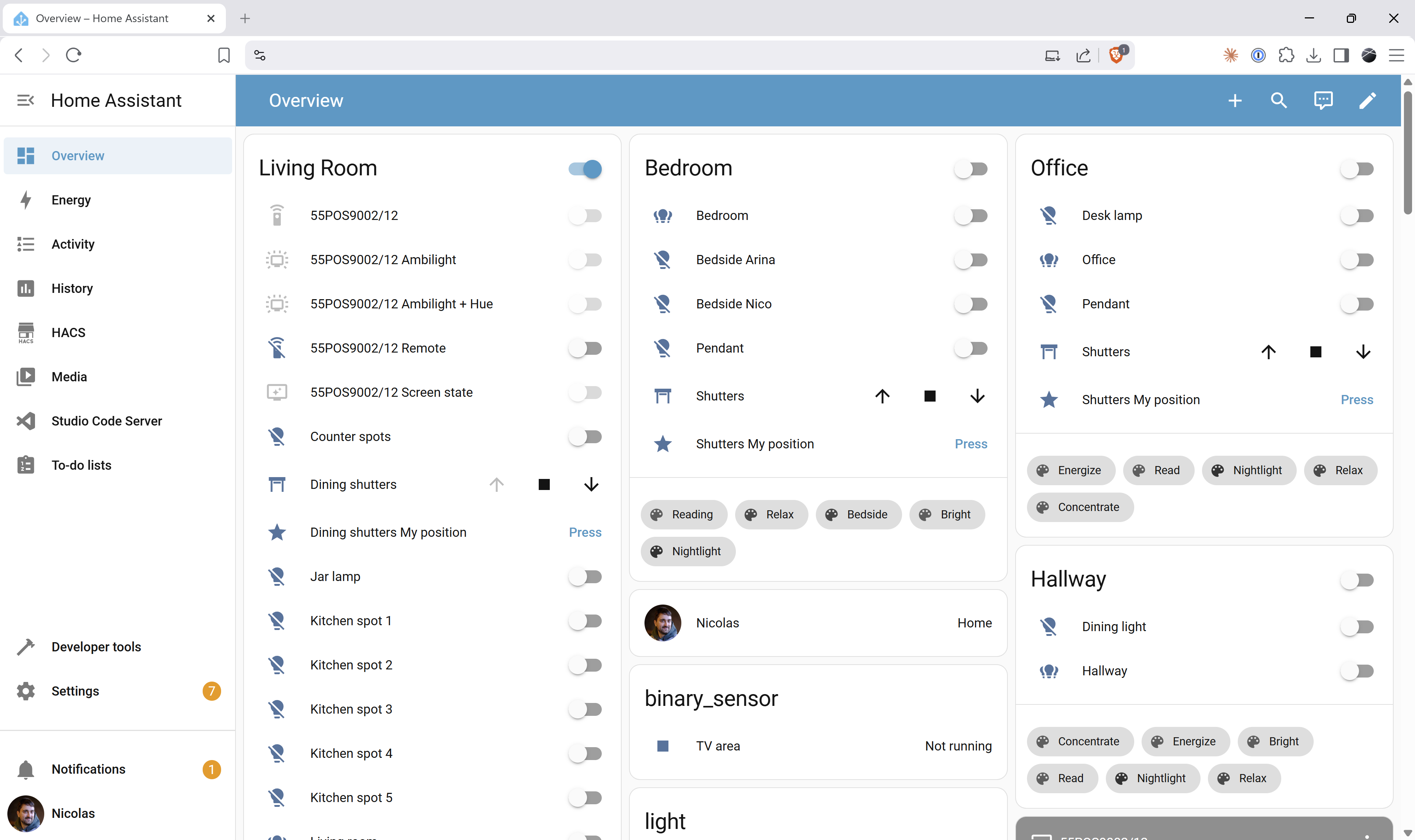The height and width of the screenshot is (840, 1415).
Task: Stop Dining shutters
Action: tap(544, 484)
